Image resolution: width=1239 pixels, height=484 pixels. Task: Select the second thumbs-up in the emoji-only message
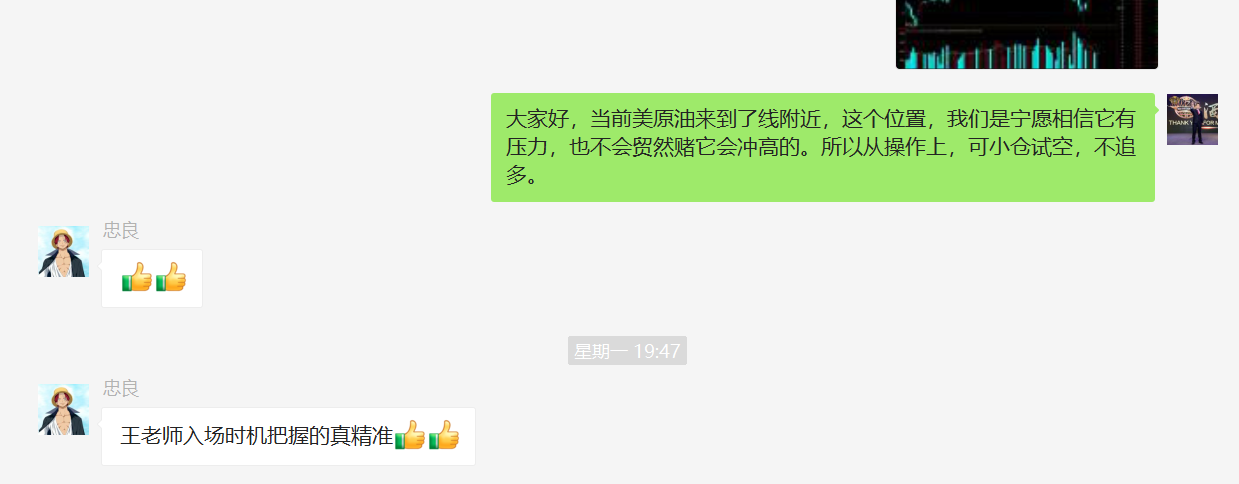[x=170, y=277]
